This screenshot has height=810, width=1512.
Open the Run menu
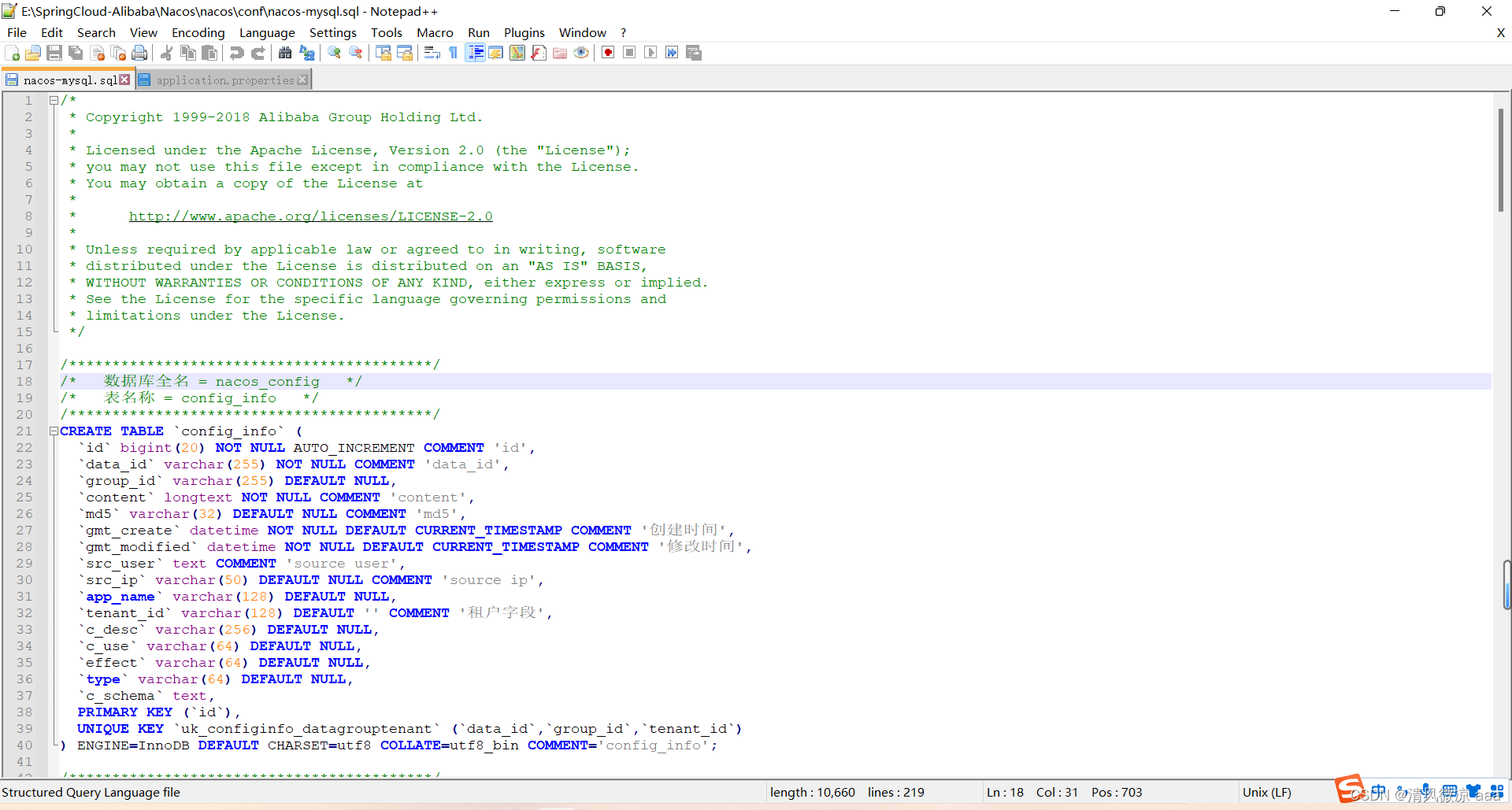point(479,32)
